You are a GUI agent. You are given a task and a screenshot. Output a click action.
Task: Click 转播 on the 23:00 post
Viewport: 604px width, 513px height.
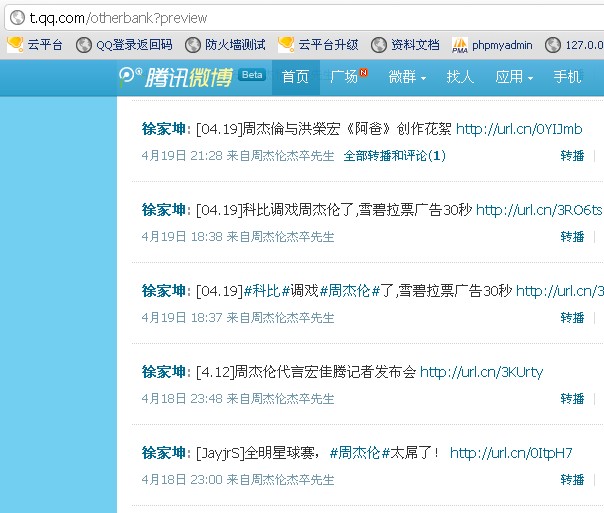[x=572, y=480]
